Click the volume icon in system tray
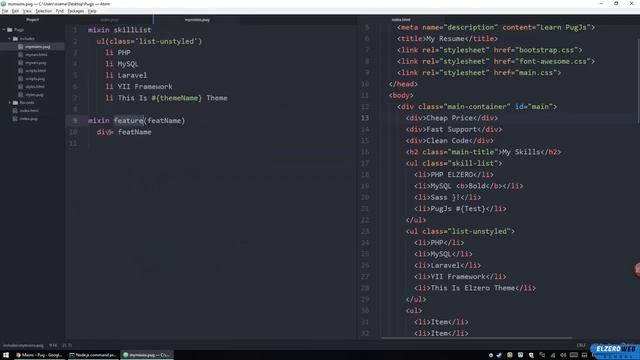 coord(563,355)
